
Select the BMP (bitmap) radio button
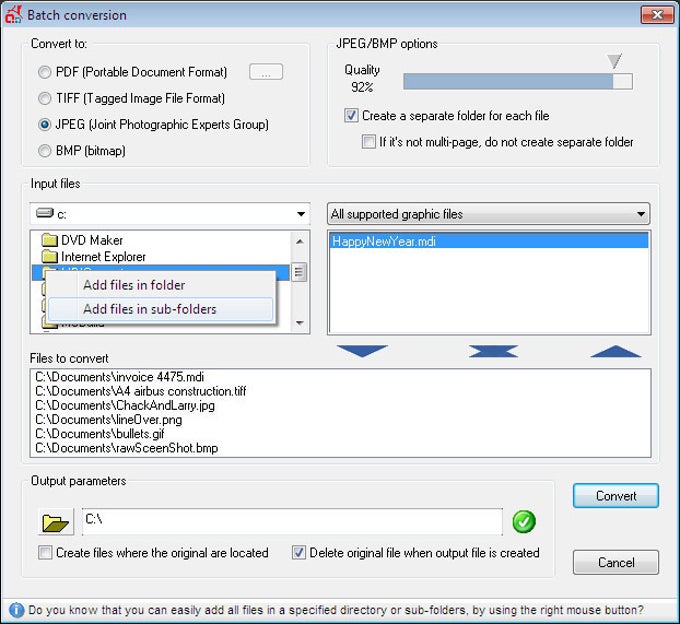(44, 150)
